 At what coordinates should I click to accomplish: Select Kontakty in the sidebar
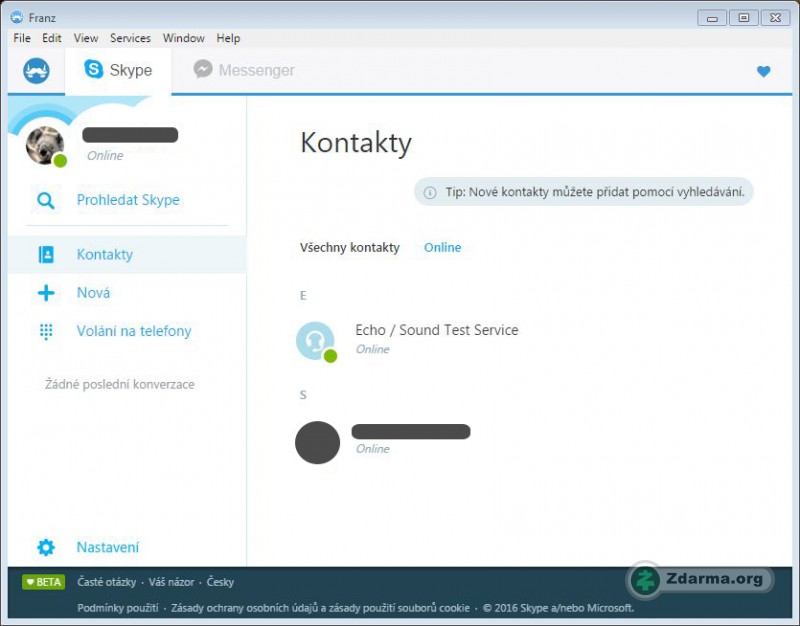(127, 254)
